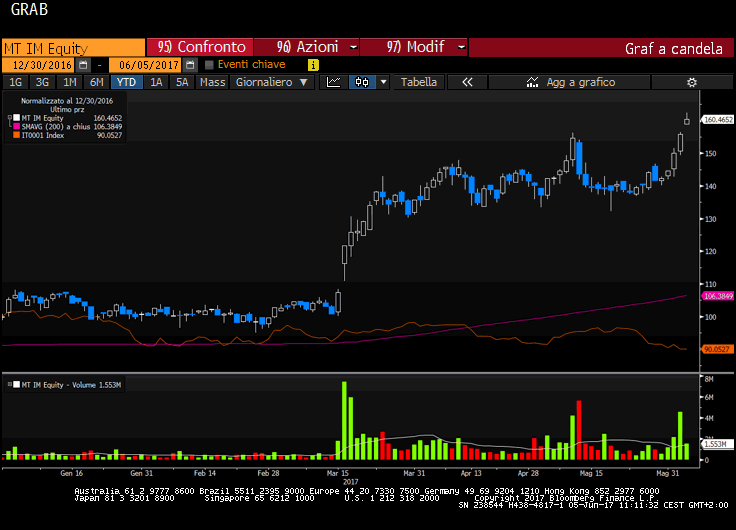Switch to line chart type icon
Image resolution: width=736 pixels, height=530 pixels.
pos(335,82)
